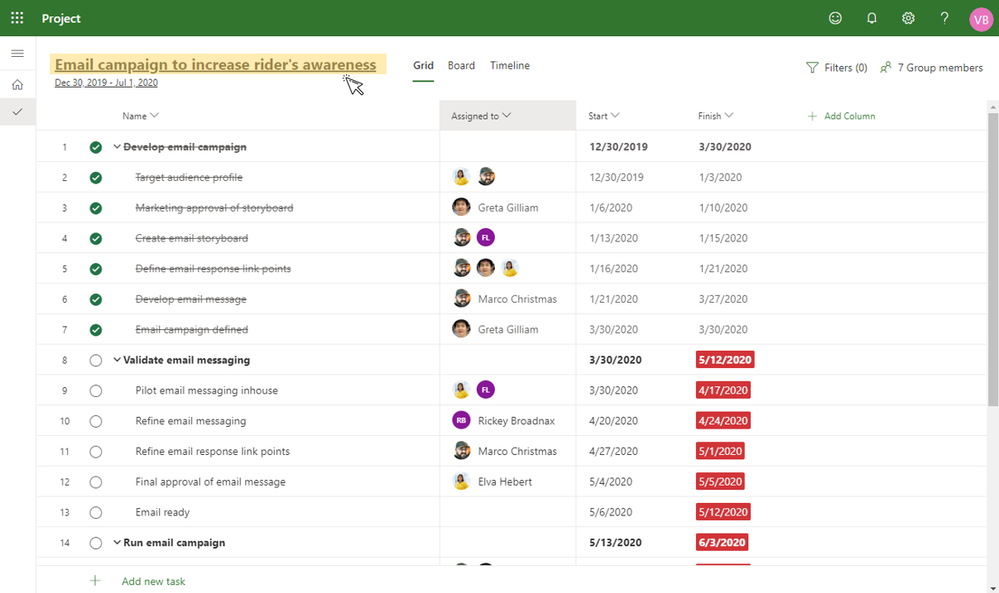
Task: Switch to the Board tab
Action: (x=461, y=66)
